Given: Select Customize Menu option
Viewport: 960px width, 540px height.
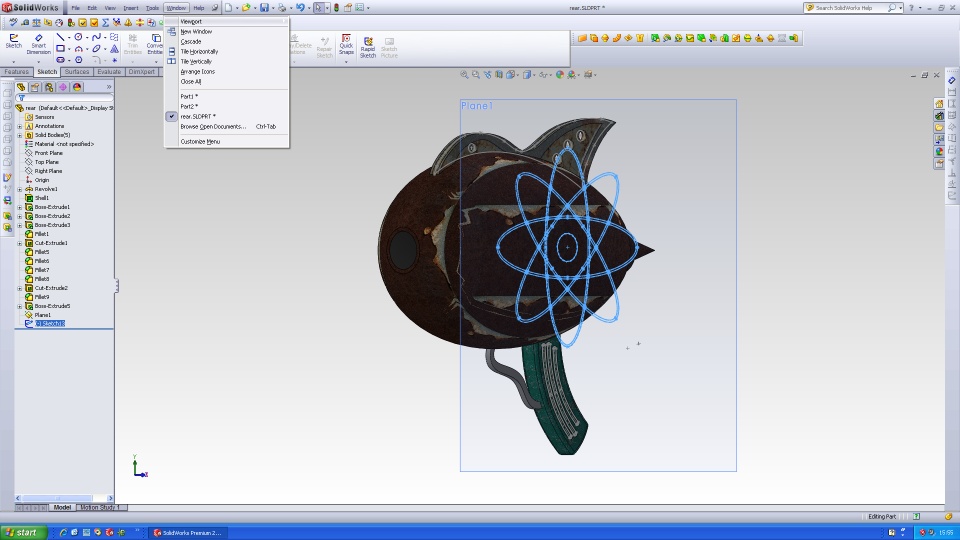Looking at the screenshot, I should 227,141.
